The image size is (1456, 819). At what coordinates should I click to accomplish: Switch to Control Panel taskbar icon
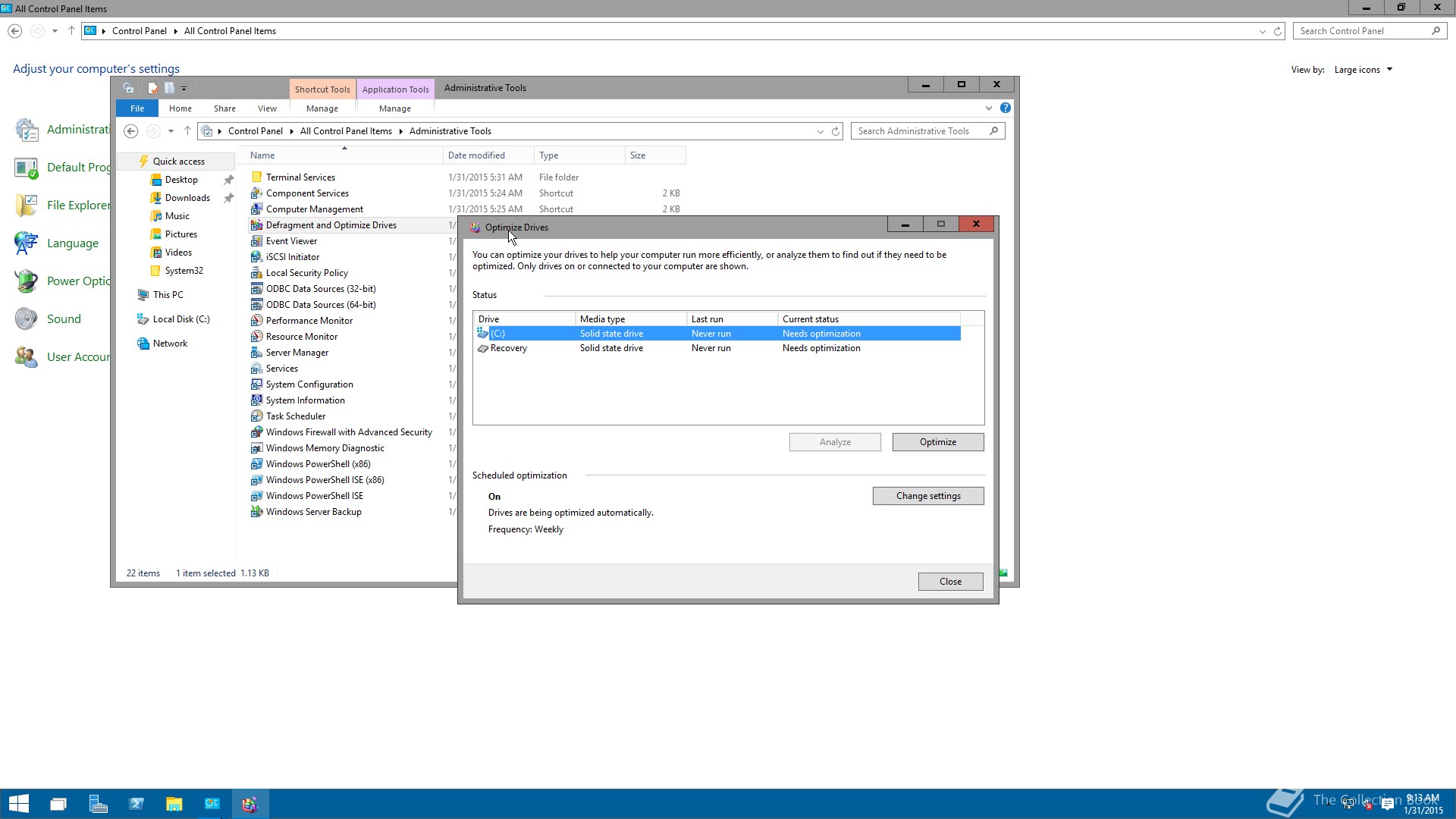click(x=212, y=804)
